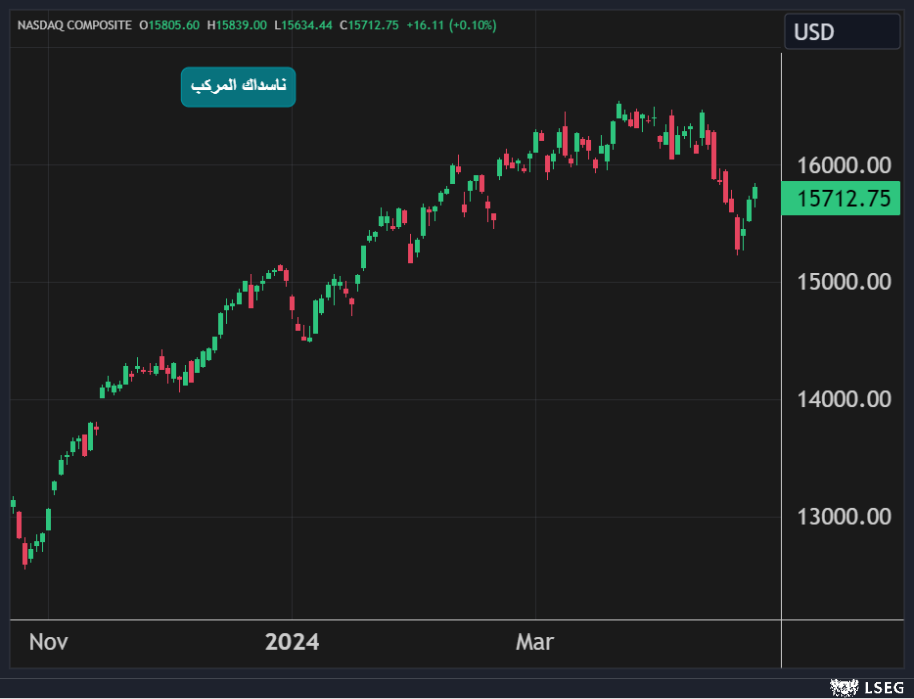Click the latest green candlestick on the chart

(x=756, y=191)
